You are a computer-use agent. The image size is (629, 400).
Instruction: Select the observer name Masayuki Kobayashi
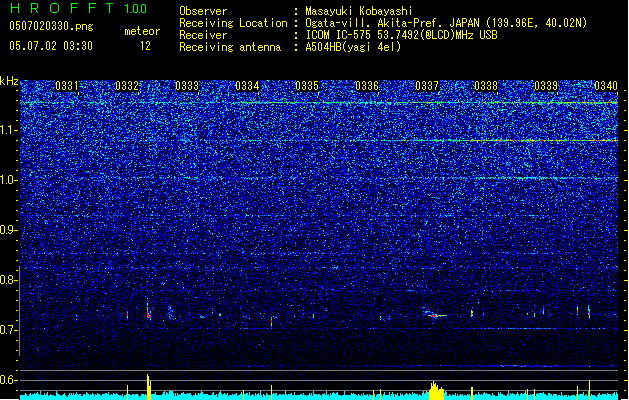point(359,11)
